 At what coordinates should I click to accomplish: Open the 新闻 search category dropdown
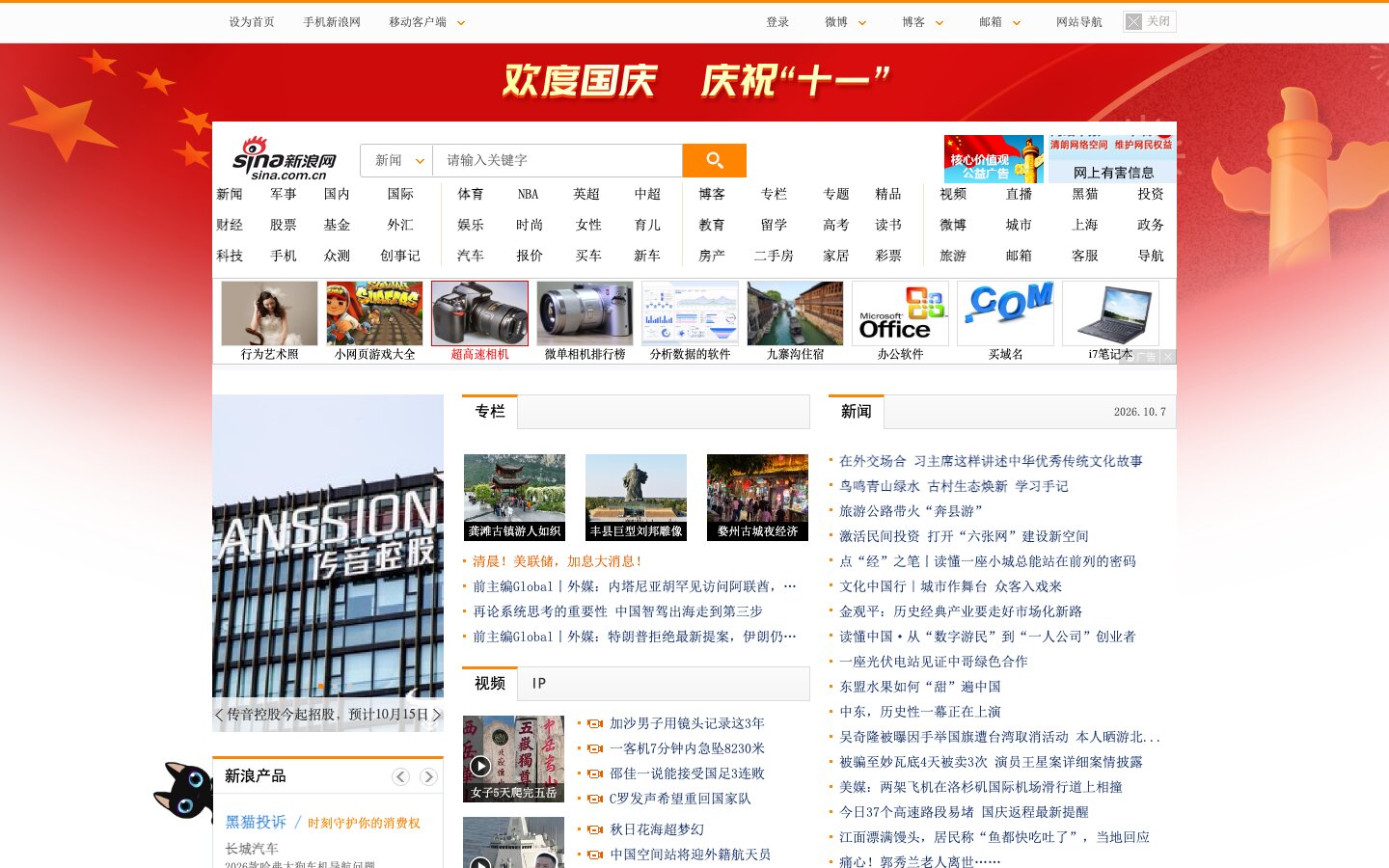point(397,160)
